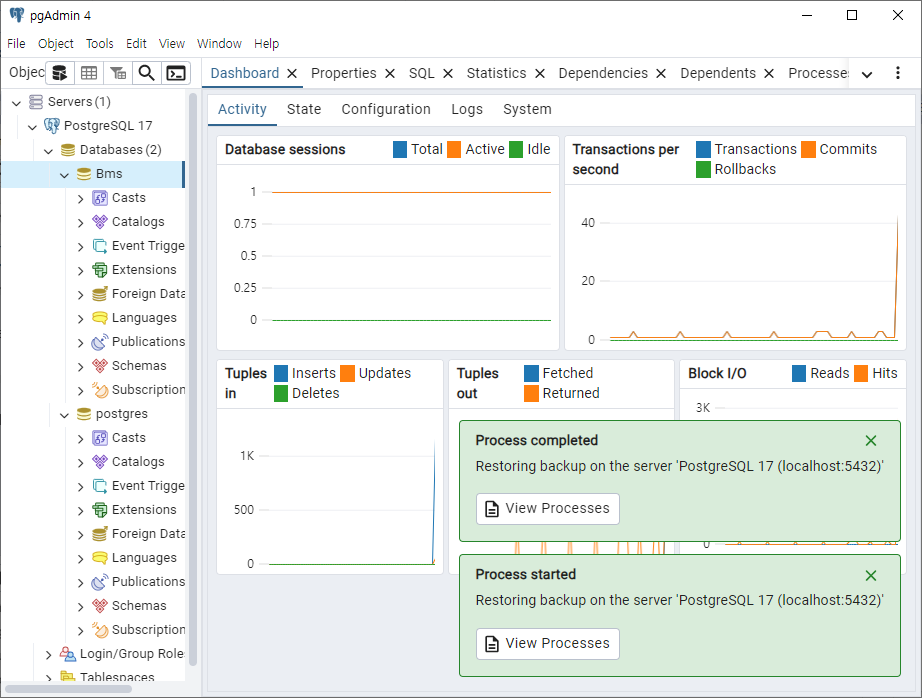Click the object explorer vertical scrollbar

[193, 379]
